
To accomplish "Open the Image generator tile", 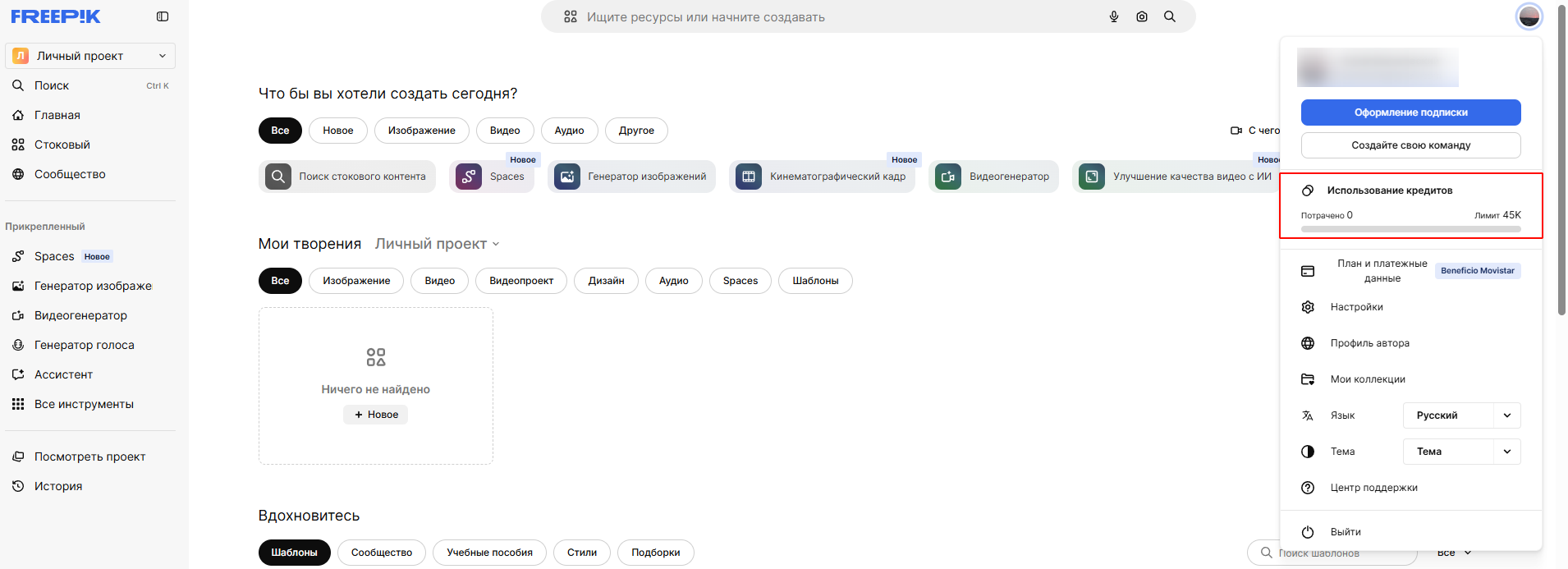I will [631, 177].
